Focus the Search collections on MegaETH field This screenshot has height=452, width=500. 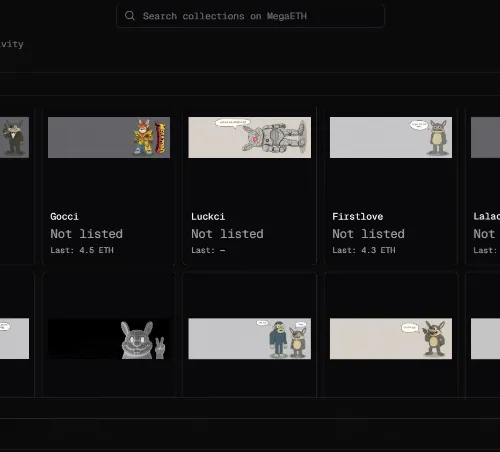[250, 16]
